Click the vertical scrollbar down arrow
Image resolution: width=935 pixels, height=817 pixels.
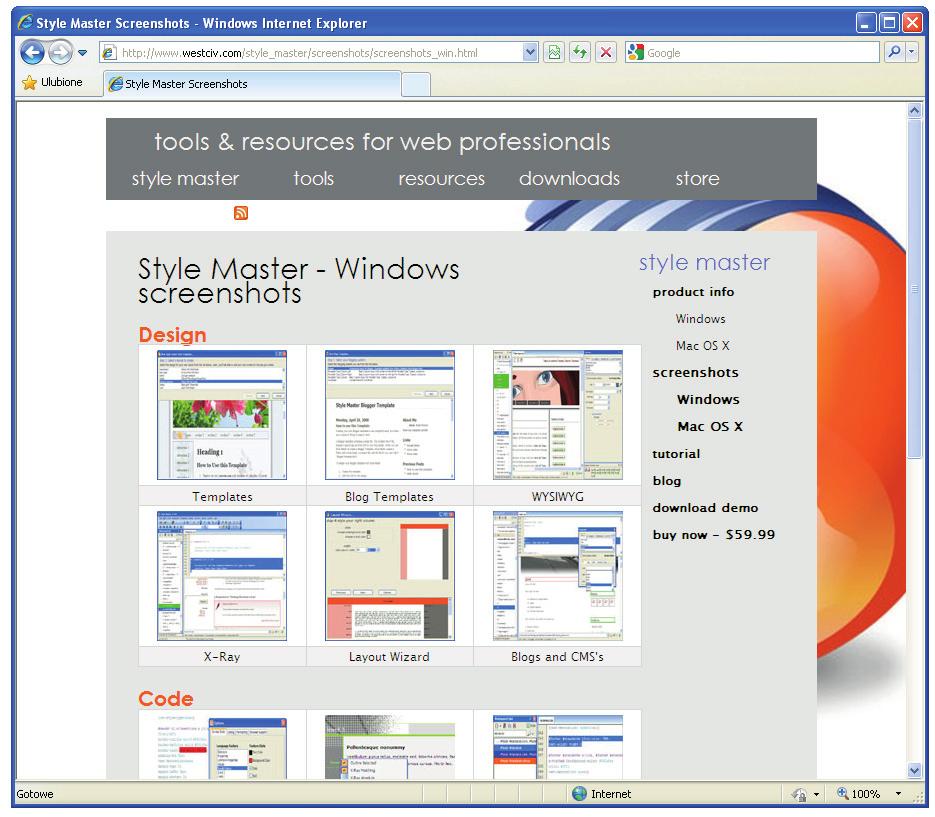click(x=914, y=770)
